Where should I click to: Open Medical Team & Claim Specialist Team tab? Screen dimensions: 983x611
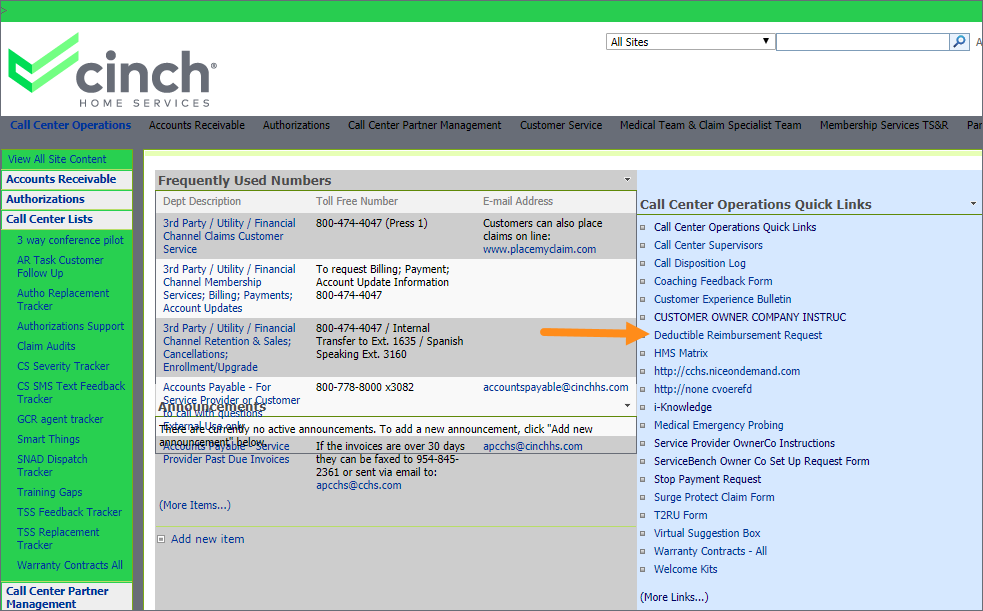tap(710, 125)
